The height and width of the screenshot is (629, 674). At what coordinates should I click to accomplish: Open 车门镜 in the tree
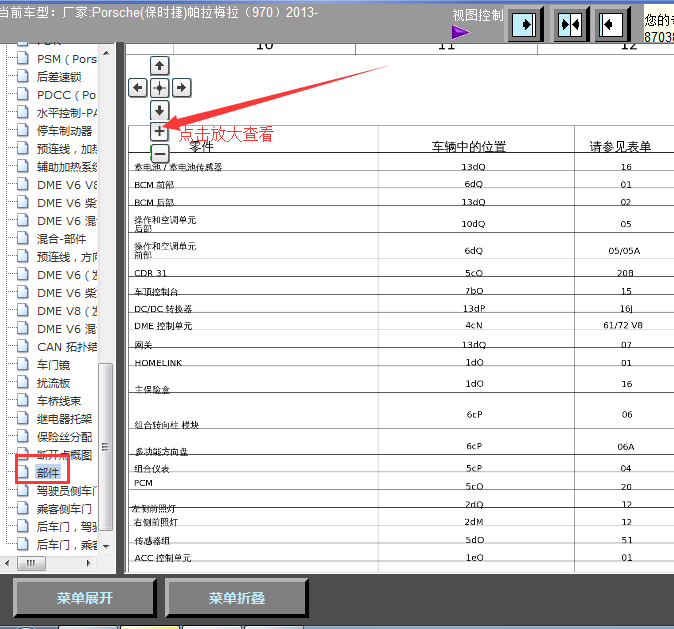click(53, 365)
